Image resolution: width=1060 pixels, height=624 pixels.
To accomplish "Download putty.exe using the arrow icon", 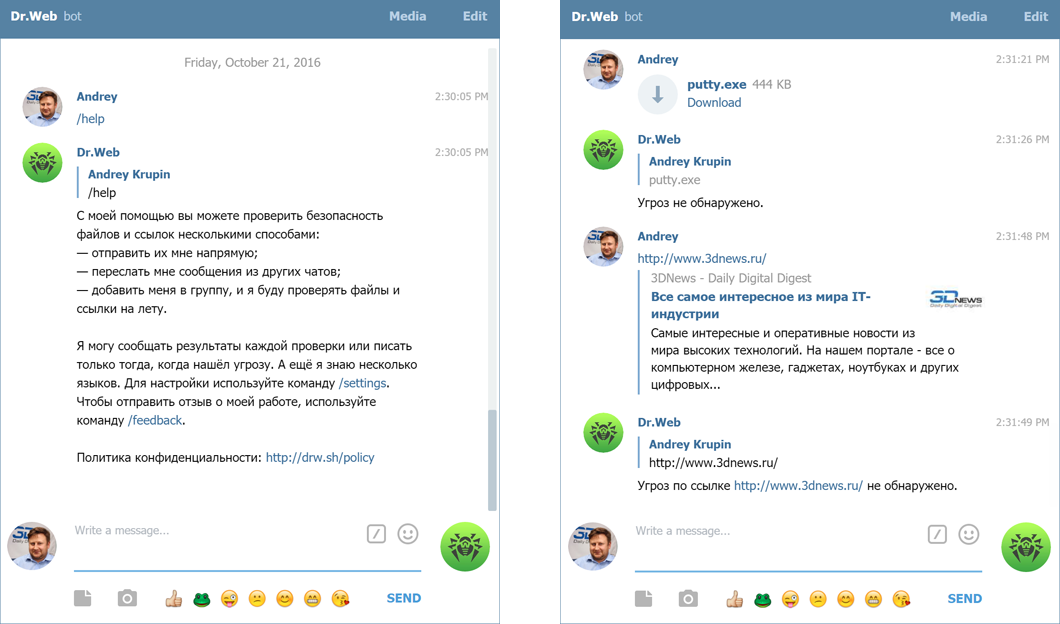I will point(658,94).
